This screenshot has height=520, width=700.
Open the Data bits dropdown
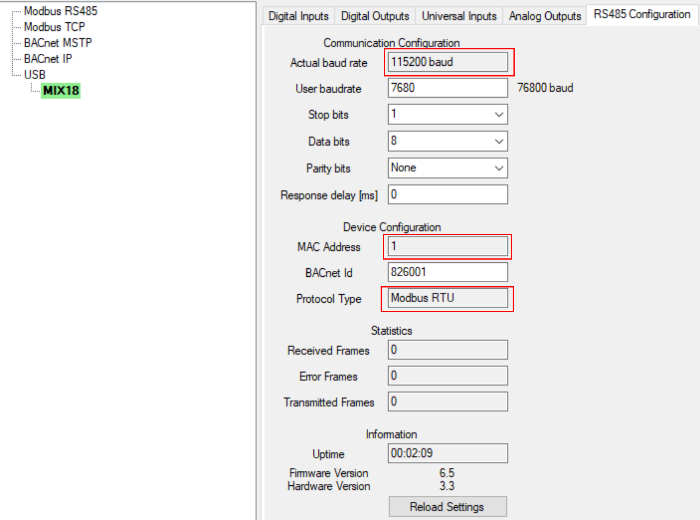pyautogui.click(x=447, y=141)
